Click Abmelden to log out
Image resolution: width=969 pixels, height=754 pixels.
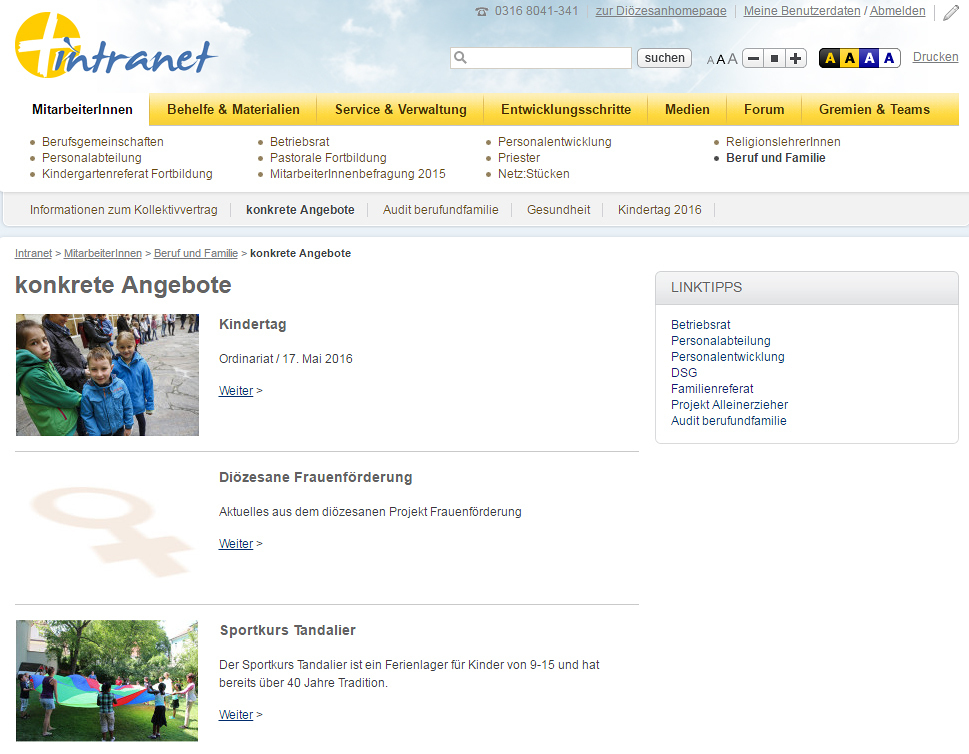tap(897, 11)
